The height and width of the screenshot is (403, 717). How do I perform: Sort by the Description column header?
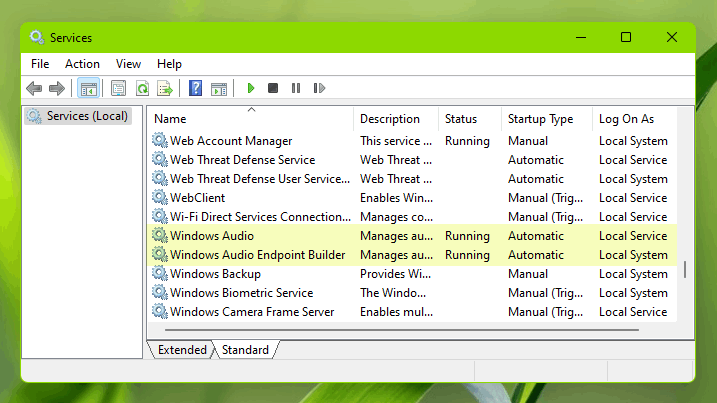coord(396,119)
